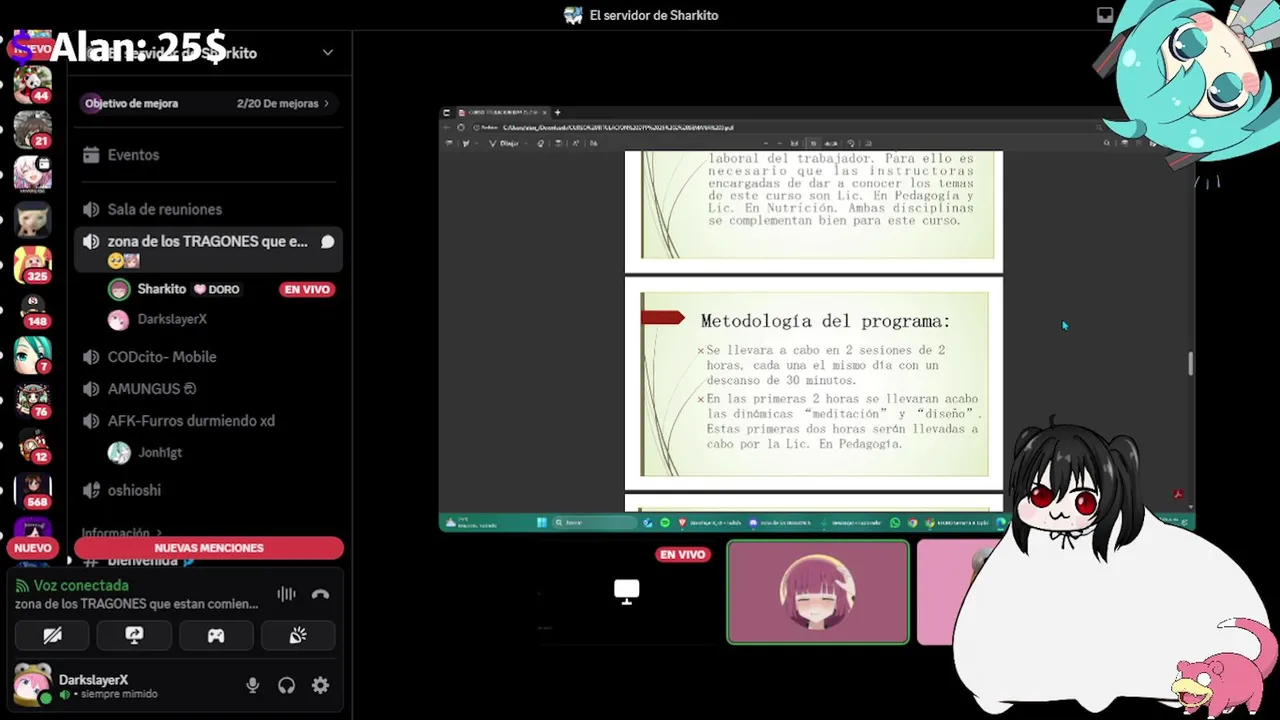The width and height of the screenshot is (1280, 720).
Task: Click the streamed PDF vertical scrollbar
Action: 1190,364
